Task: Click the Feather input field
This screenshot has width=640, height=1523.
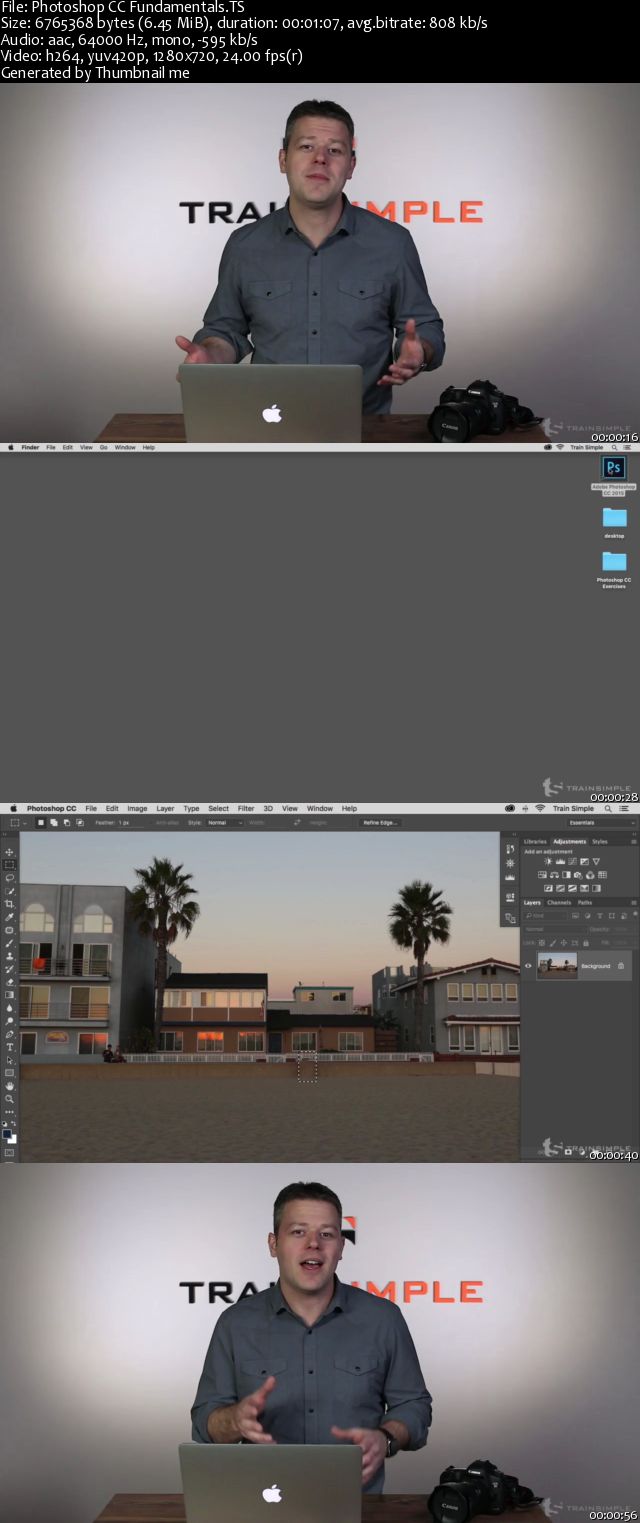Action: (x=131, y=823)
